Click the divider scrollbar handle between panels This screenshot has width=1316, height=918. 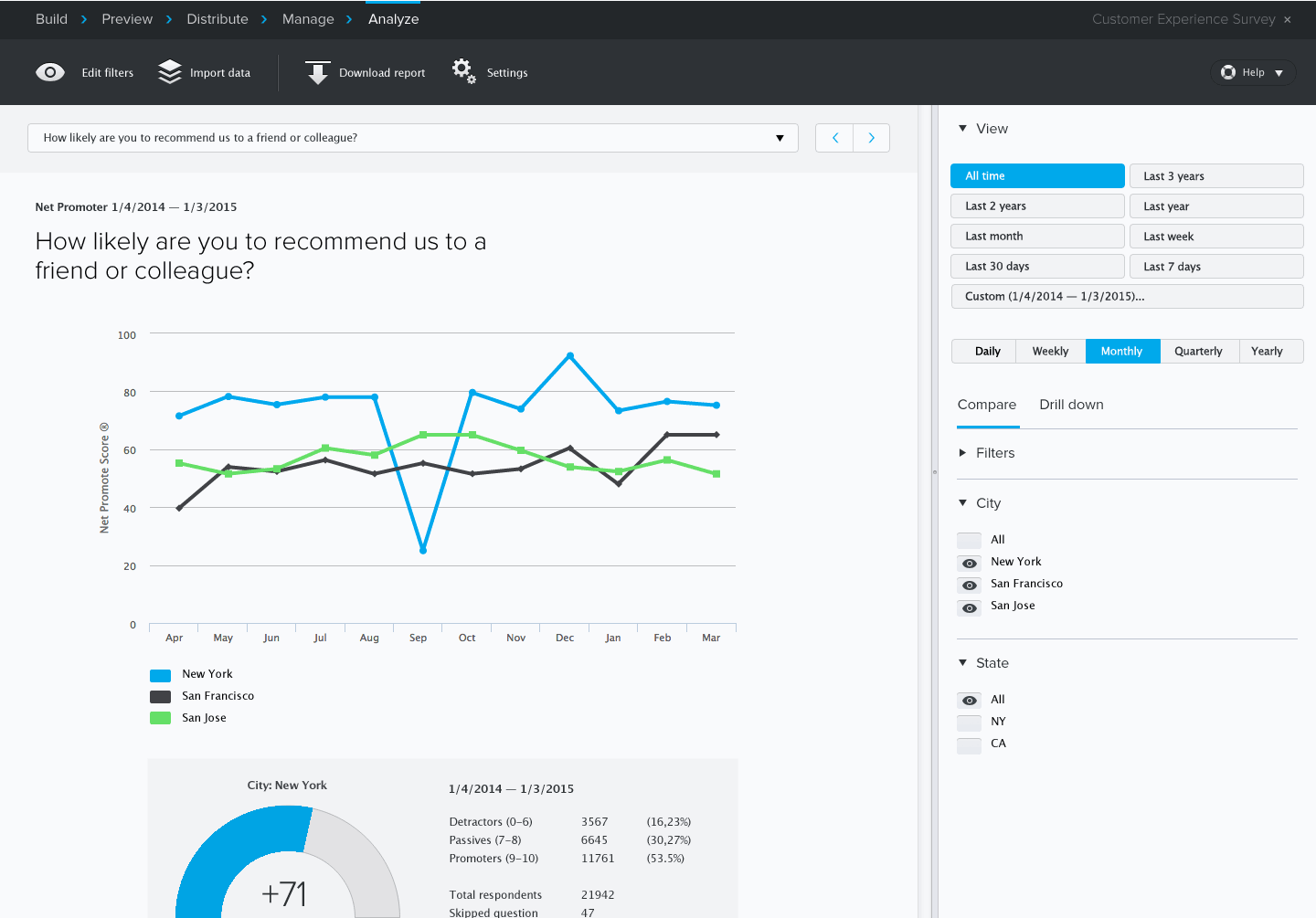[x=934, y=470]
